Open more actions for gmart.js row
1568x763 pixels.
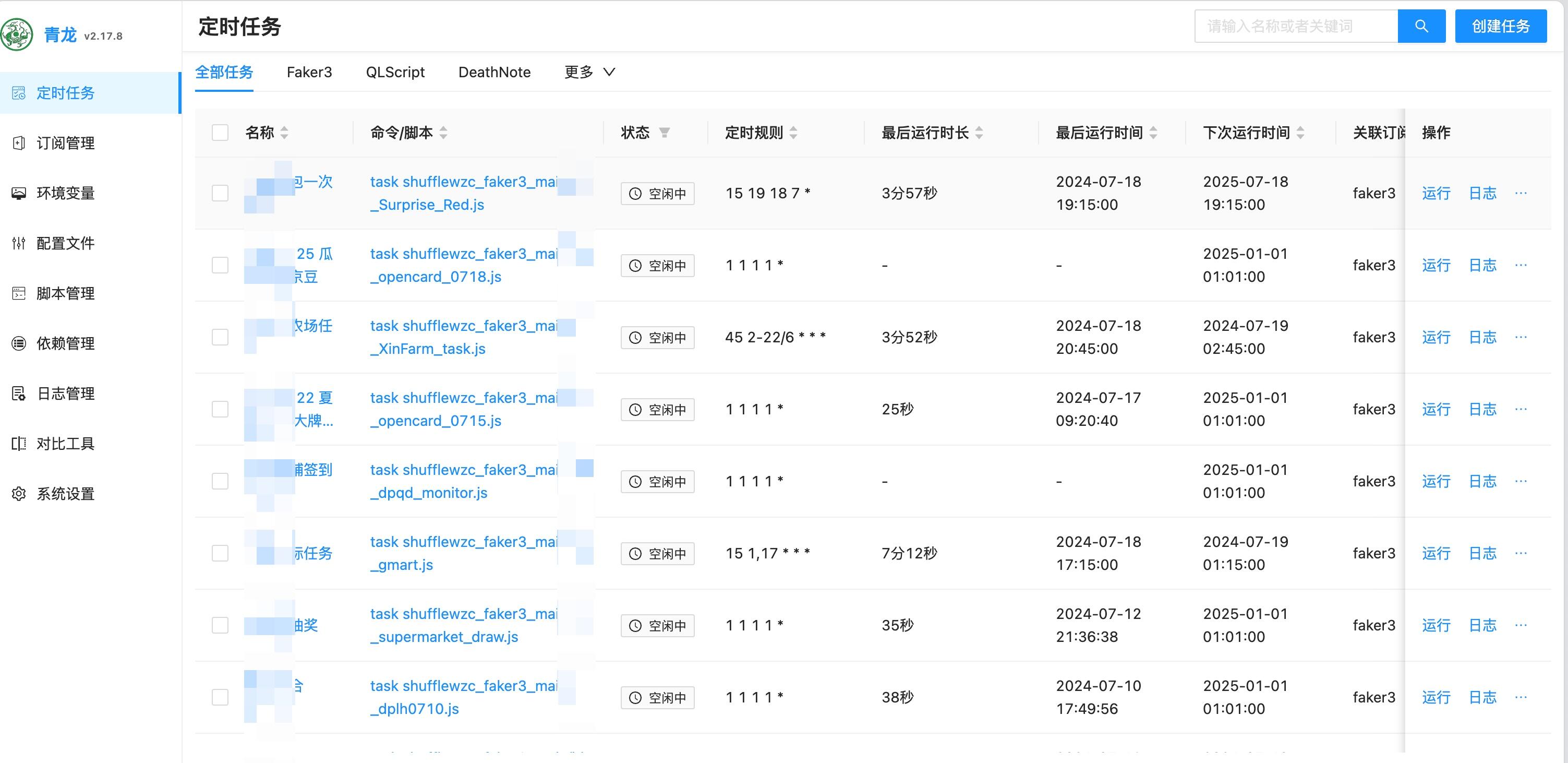tap(1521, 553)
